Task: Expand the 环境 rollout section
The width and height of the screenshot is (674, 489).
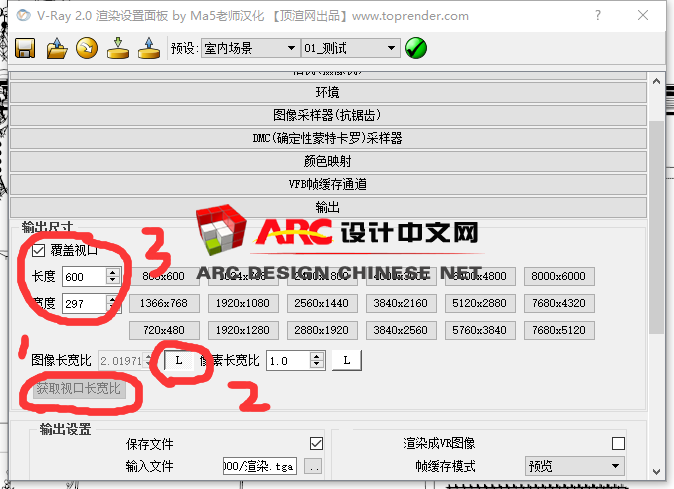Action: 326,93
